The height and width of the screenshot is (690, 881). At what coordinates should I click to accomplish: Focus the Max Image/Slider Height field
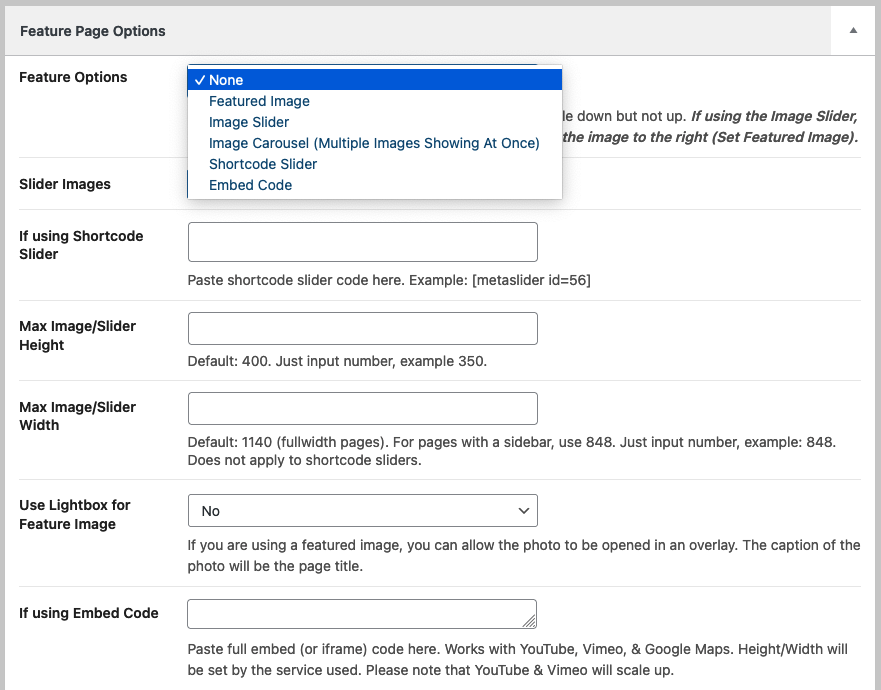pos(362,329)
